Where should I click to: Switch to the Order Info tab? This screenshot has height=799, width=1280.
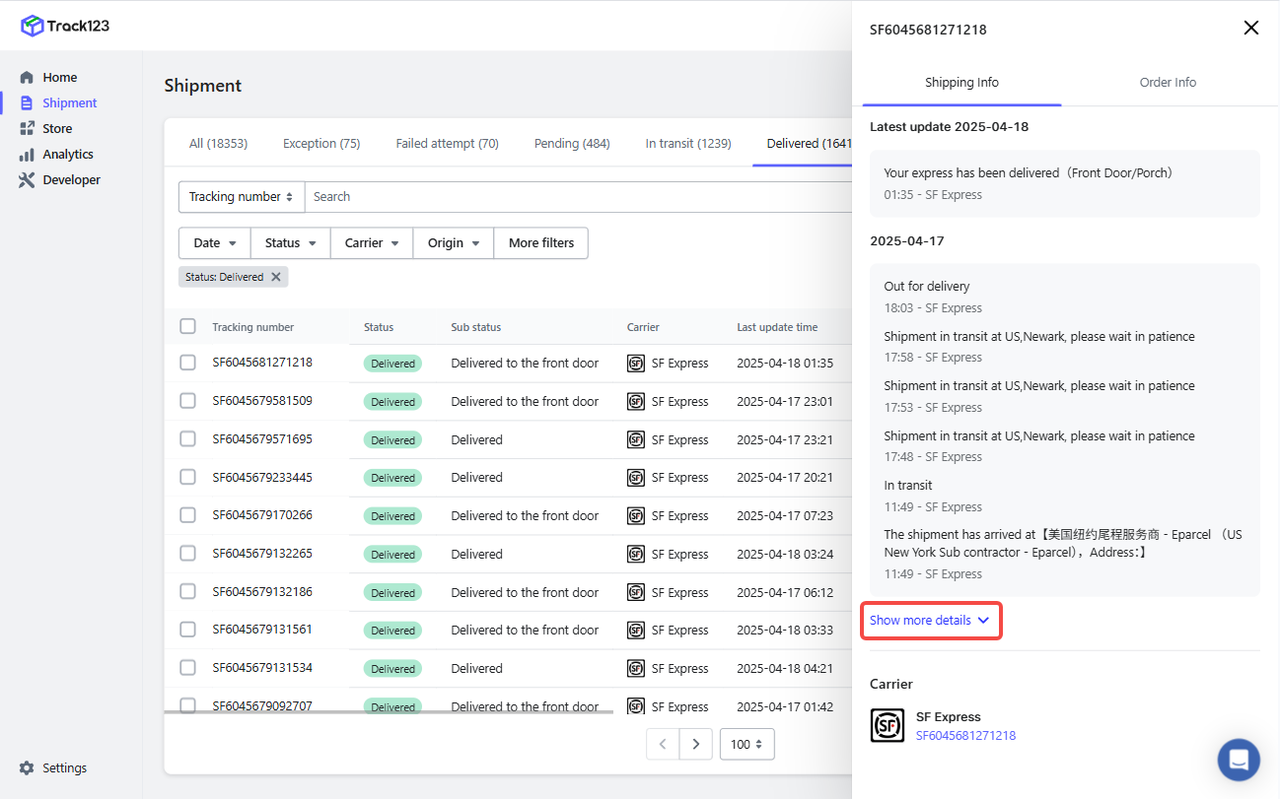pos(1167,83)
